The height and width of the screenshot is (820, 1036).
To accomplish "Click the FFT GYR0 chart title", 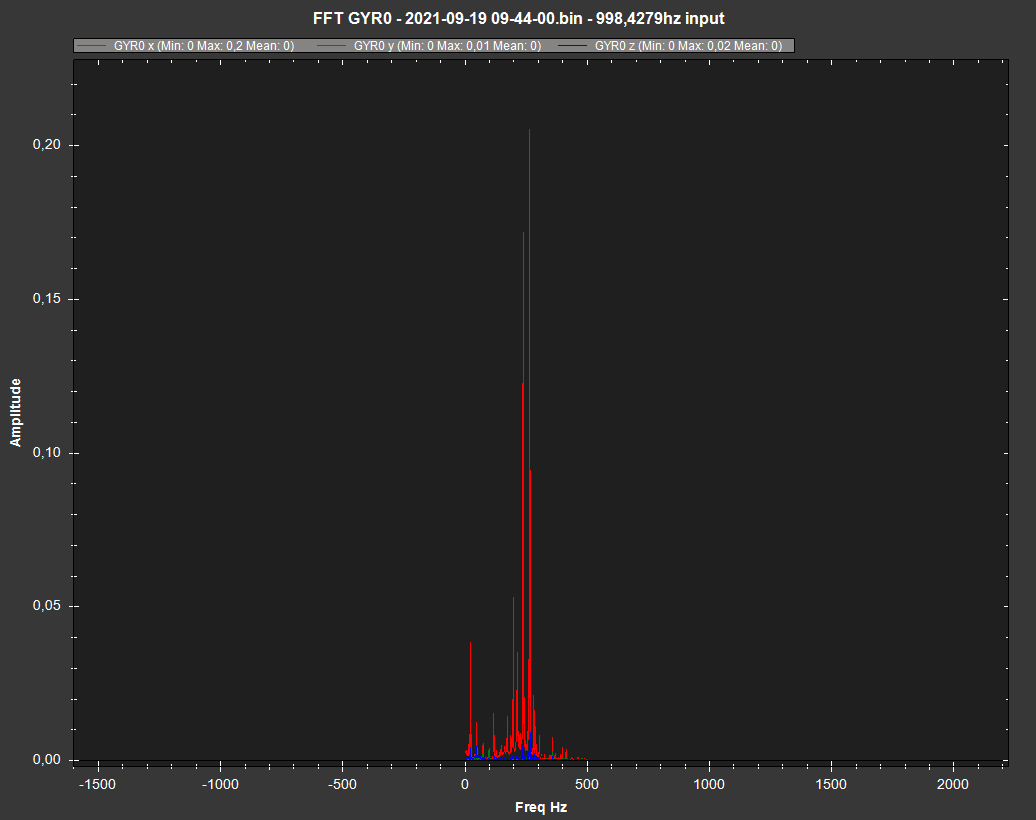I will 519,19.
